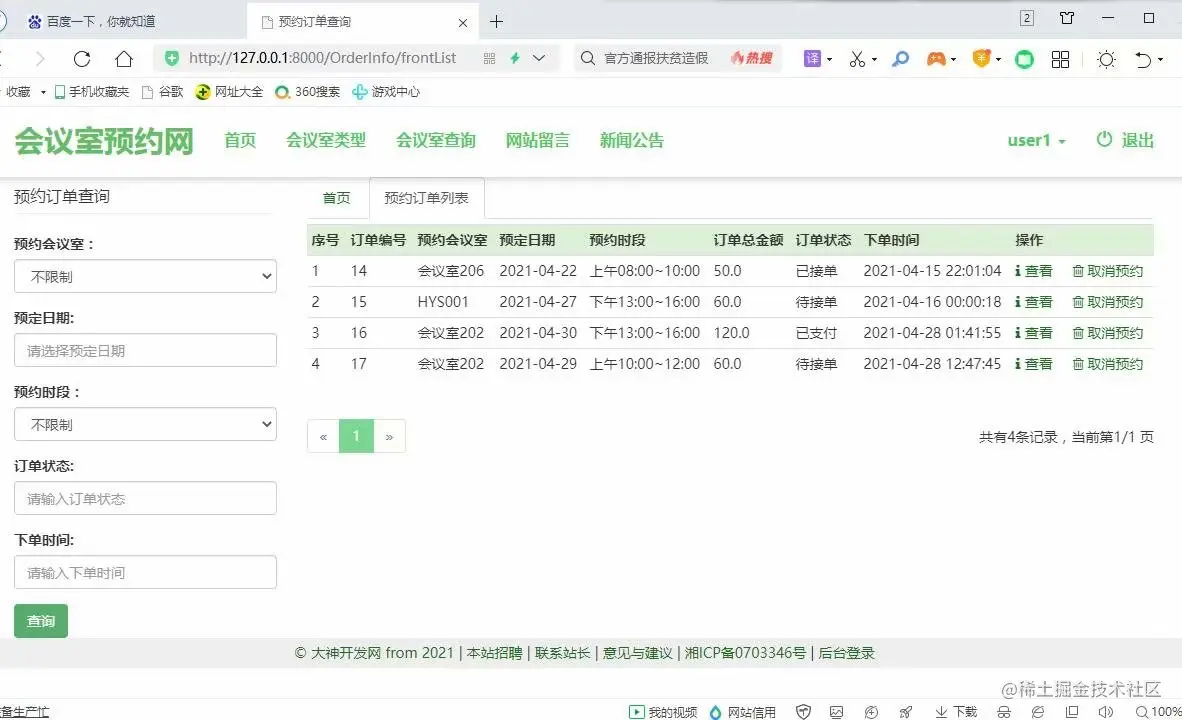
Task: Cancel reservation for order 17
Action: click(x=1107, y=363)
